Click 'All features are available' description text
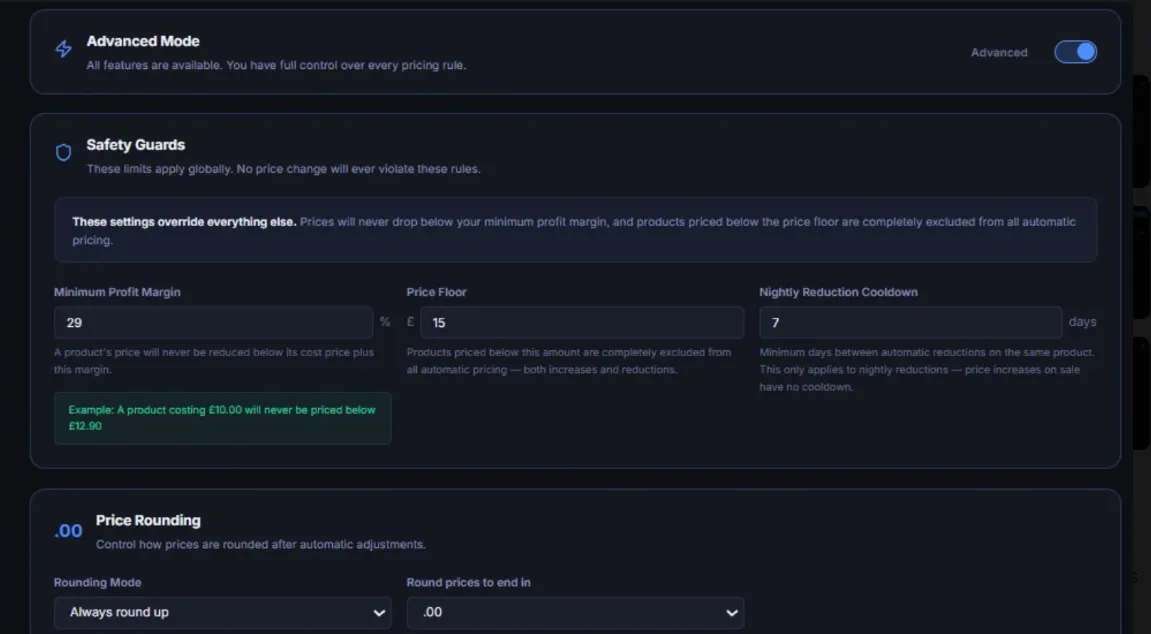 pyautogui.click(x=276, y=65)
